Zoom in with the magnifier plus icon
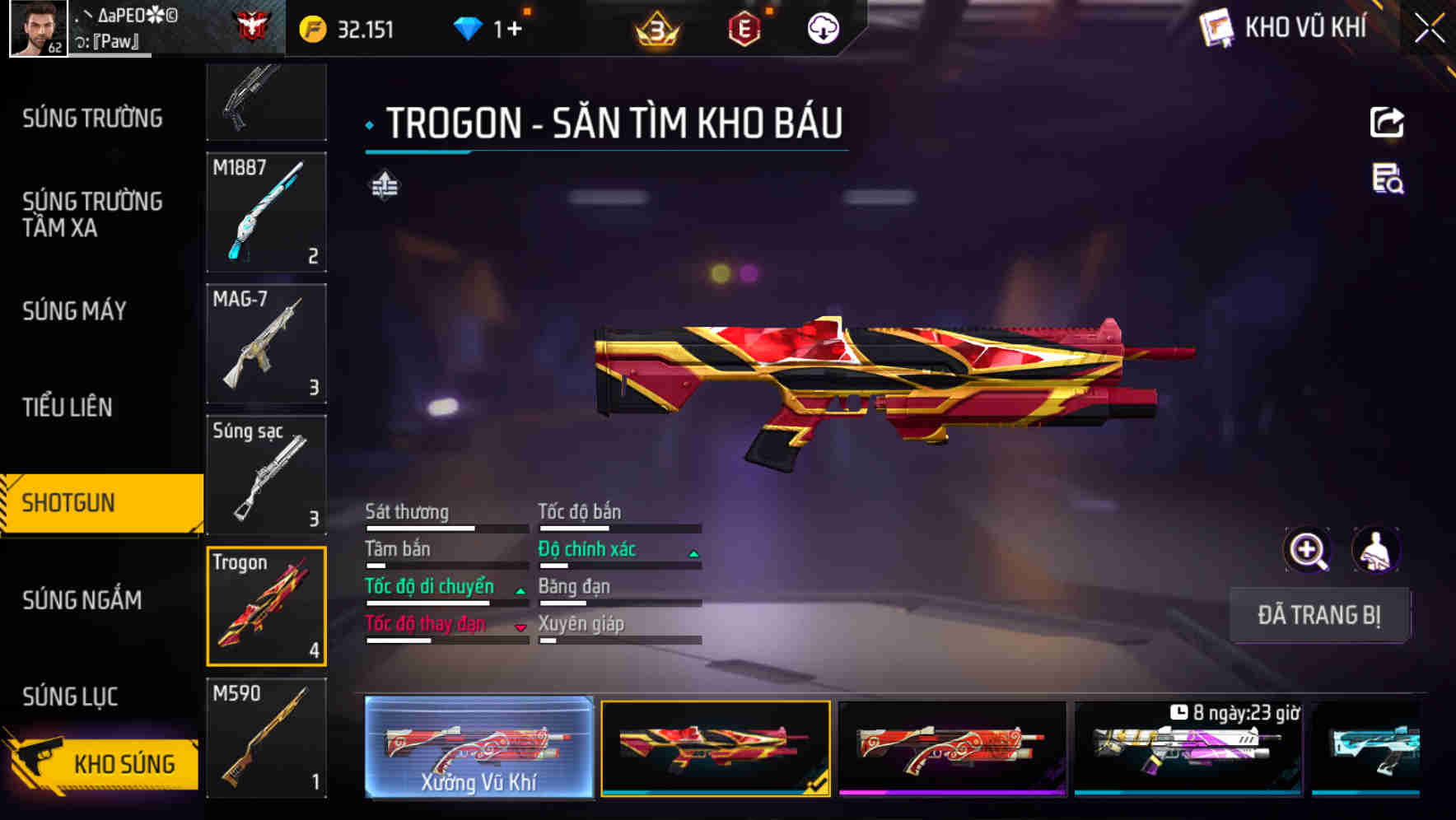 (x=1308, y=550)
